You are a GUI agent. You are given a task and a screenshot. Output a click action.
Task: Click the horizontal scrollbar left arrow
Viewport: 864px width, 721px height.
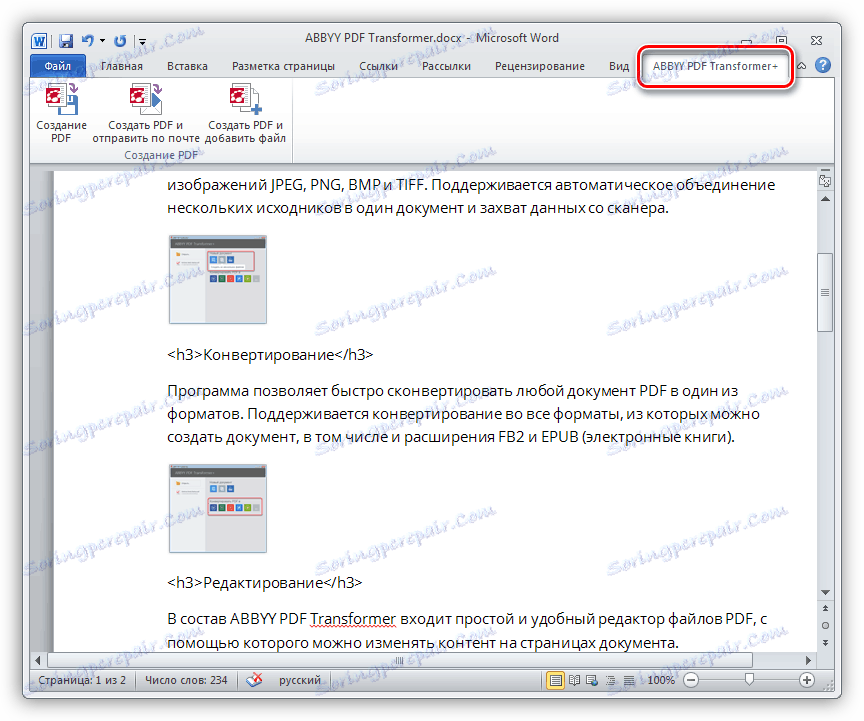[x=37, y=660]
